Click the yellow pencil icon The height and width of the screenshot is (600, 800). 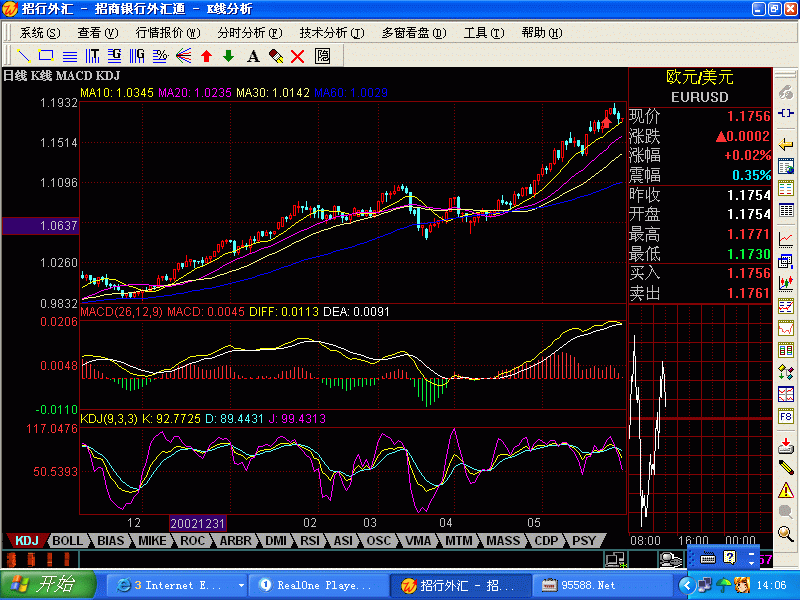click(786, 467)
